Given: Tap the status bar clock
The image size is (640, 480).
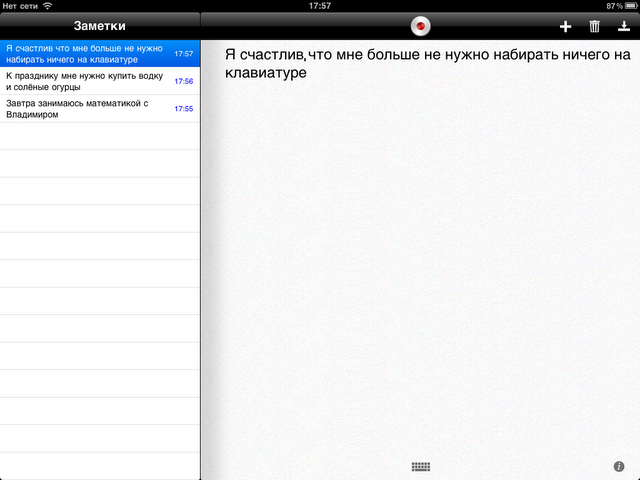Looking at the screenshot, I should point(320,6).
